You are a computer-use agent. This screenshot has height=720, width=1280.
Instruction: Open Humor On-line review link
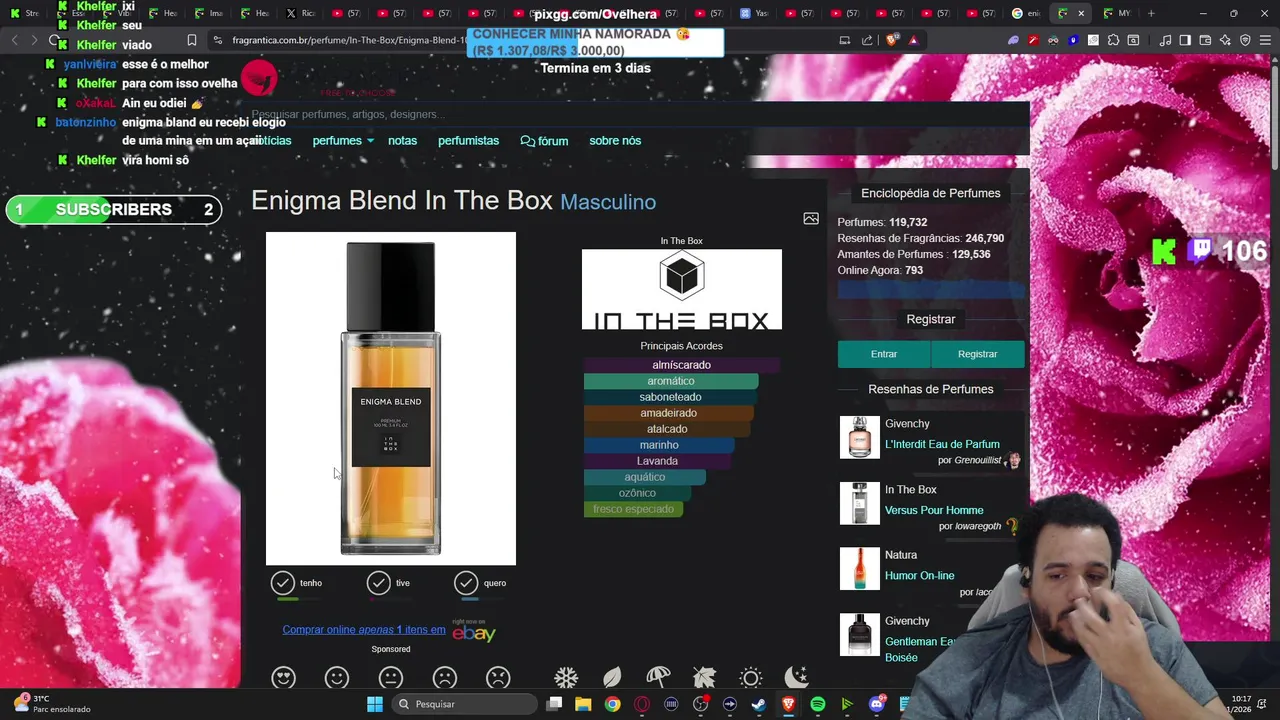click(920, 576)
